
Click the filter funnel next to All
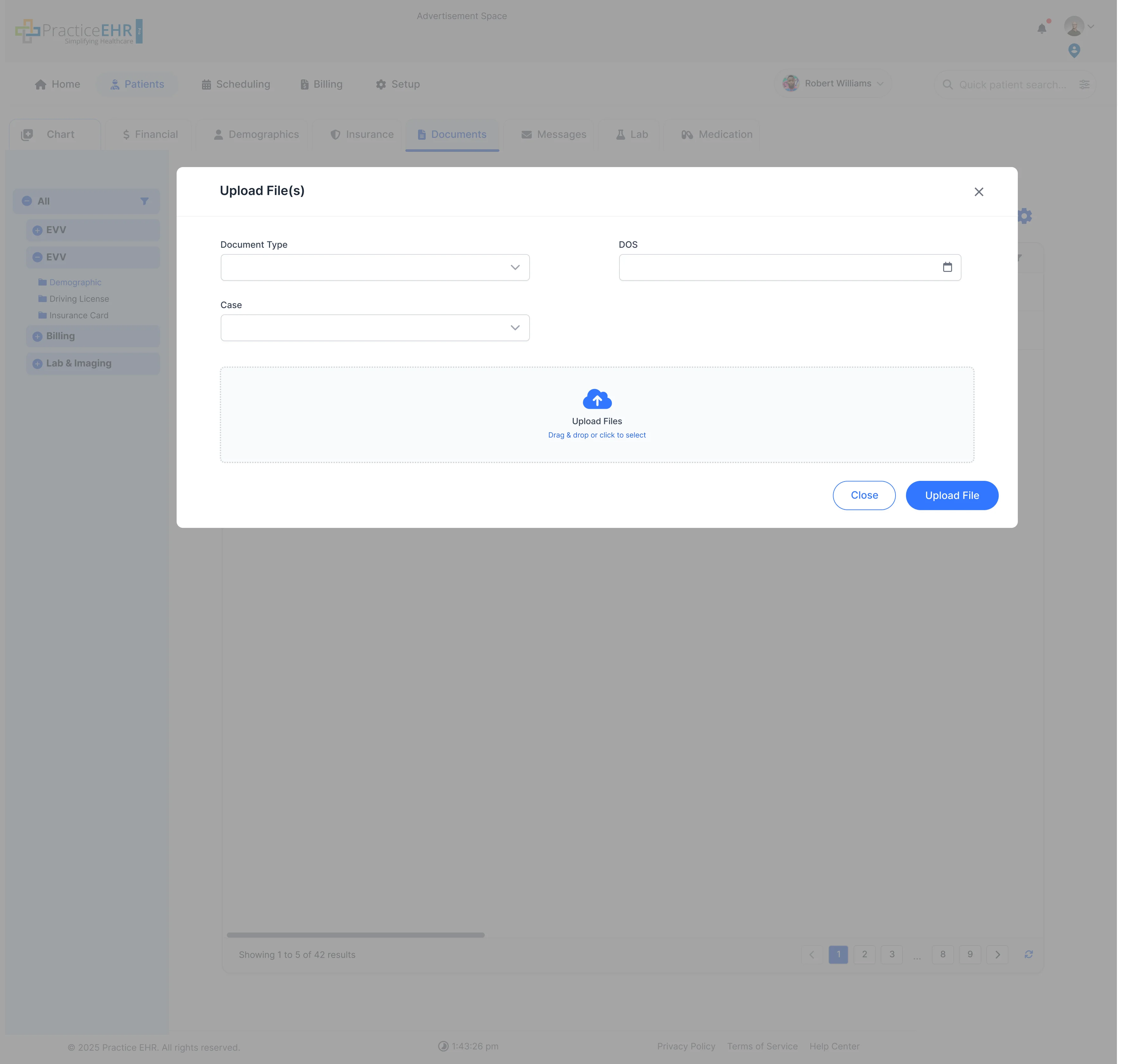pos(145,201)
